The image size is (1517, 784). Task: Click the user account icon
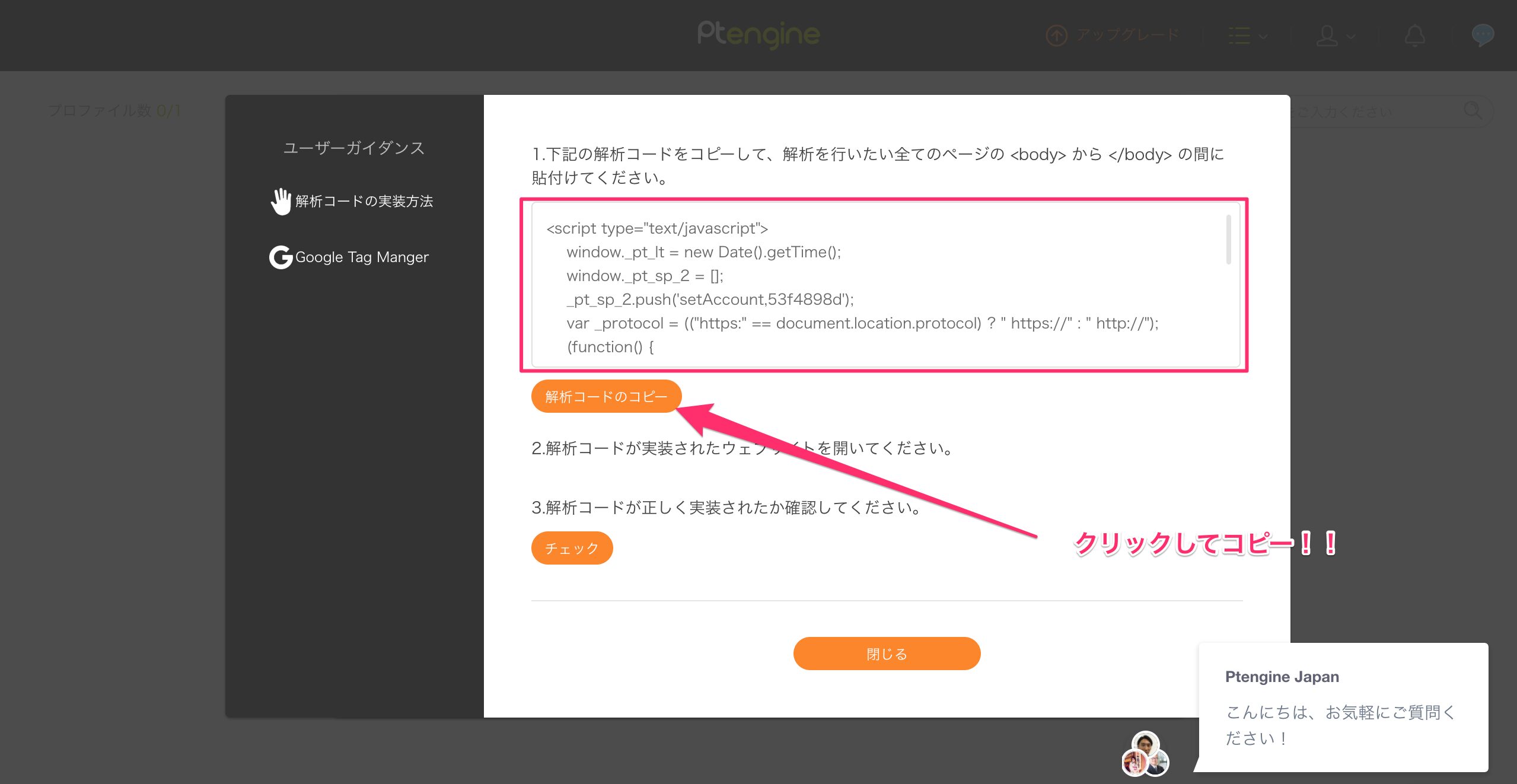1327,36
